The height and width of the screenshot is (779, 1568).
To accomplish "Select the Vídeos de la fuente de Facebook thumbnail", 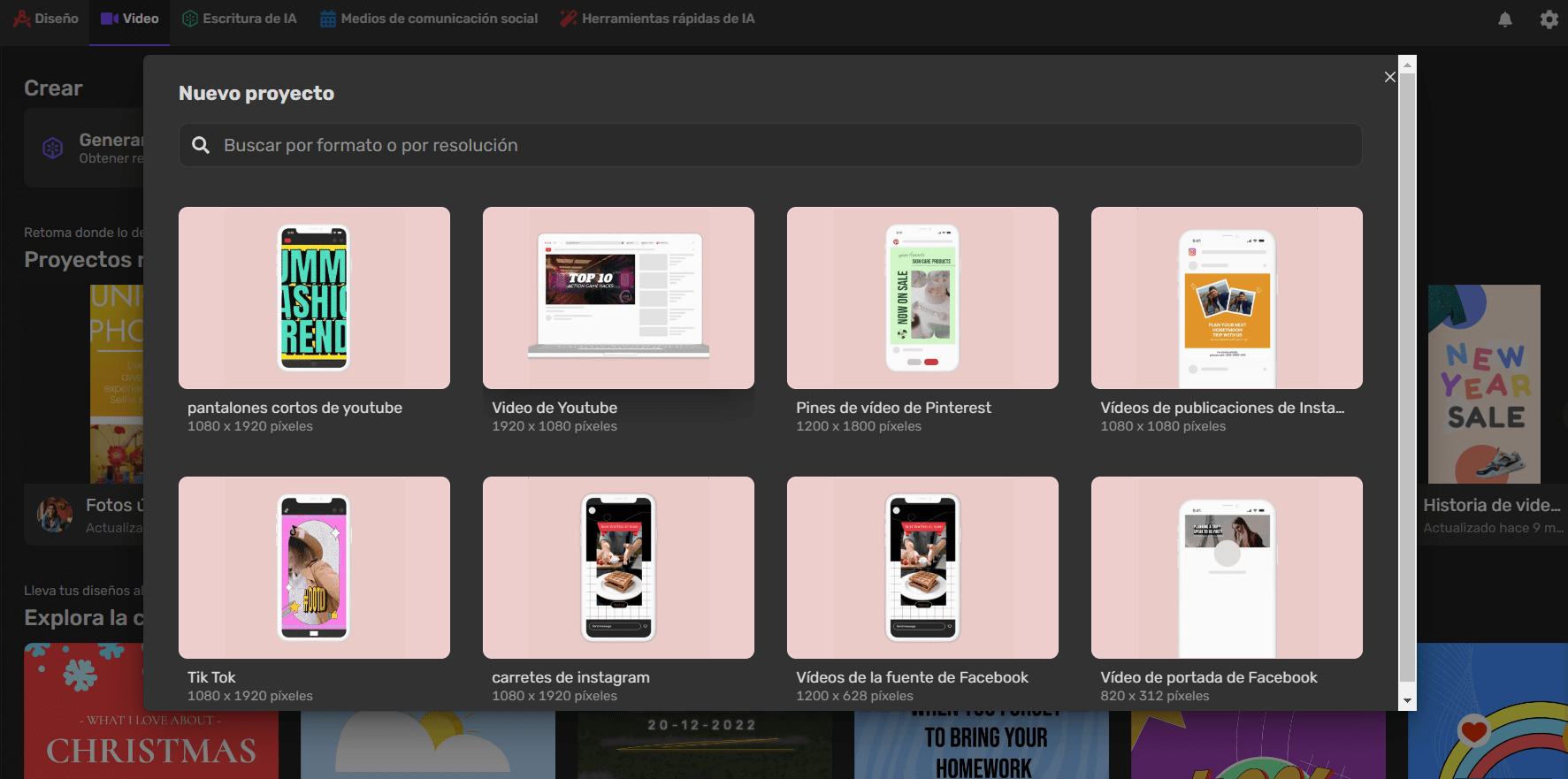I will (922, 568).
